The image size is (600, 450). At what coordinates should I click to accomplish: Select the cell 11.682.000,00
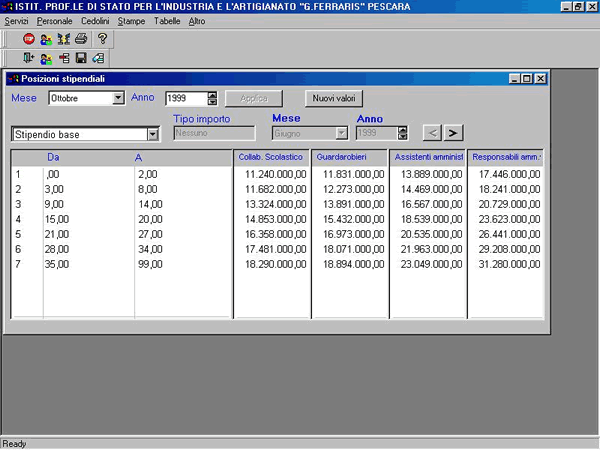click(276, 189)
